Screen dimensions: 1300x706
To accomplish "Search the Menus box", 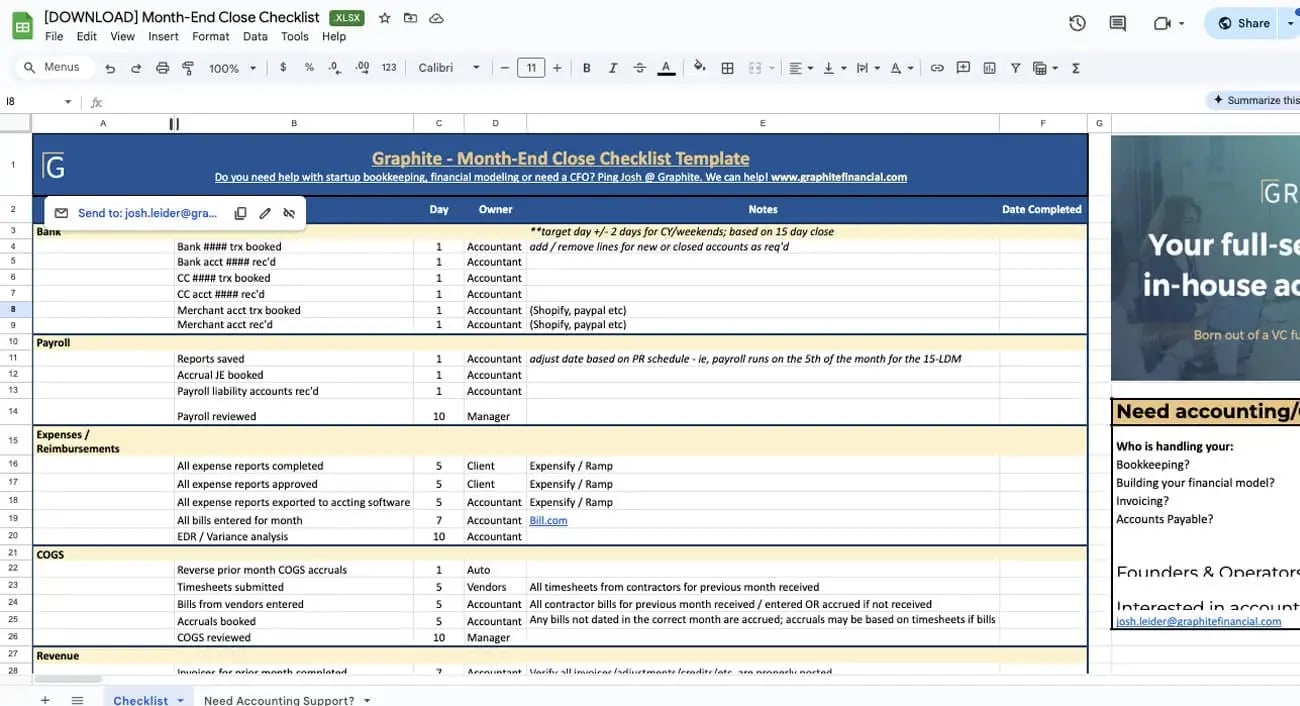I will 53,67.
